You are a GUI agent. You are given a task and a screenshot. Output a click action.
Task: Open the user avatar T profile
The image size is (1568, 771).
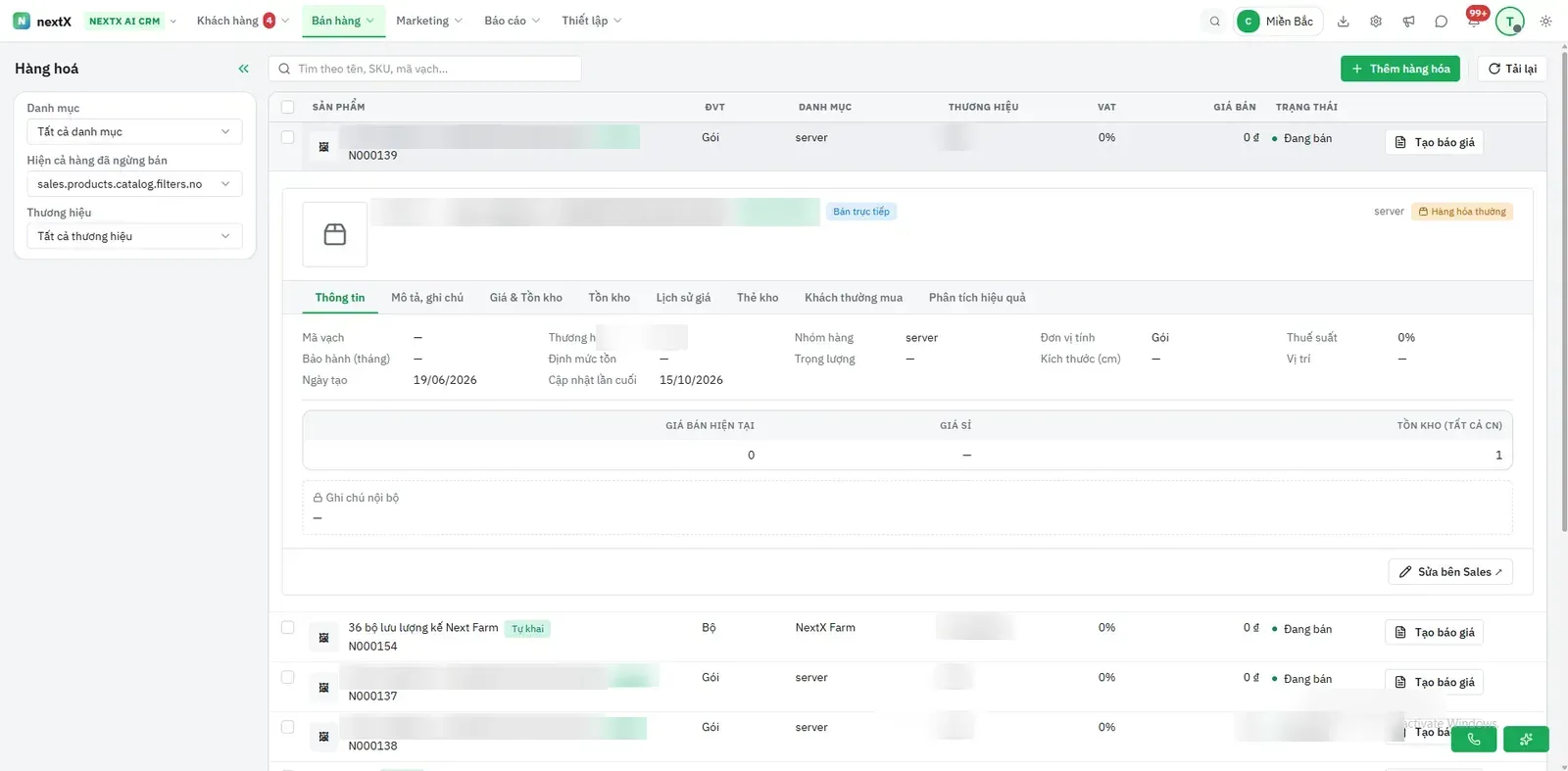pyautogui.click(x=1509, y=22)
